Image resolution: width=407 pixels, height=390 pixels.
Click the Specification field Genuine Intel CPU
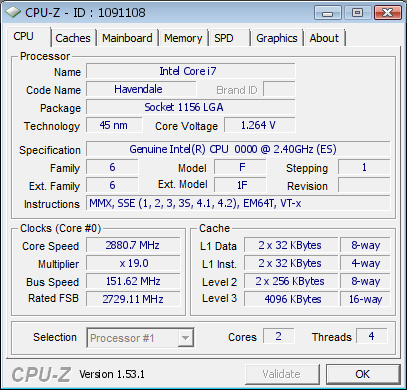238,149
